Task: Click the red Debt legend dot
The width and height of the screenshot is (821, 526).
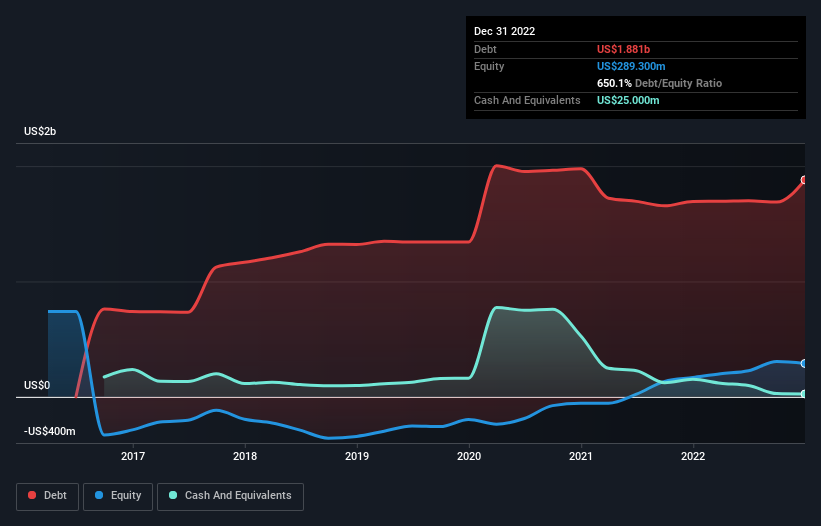Action: (x=32, y=495)
